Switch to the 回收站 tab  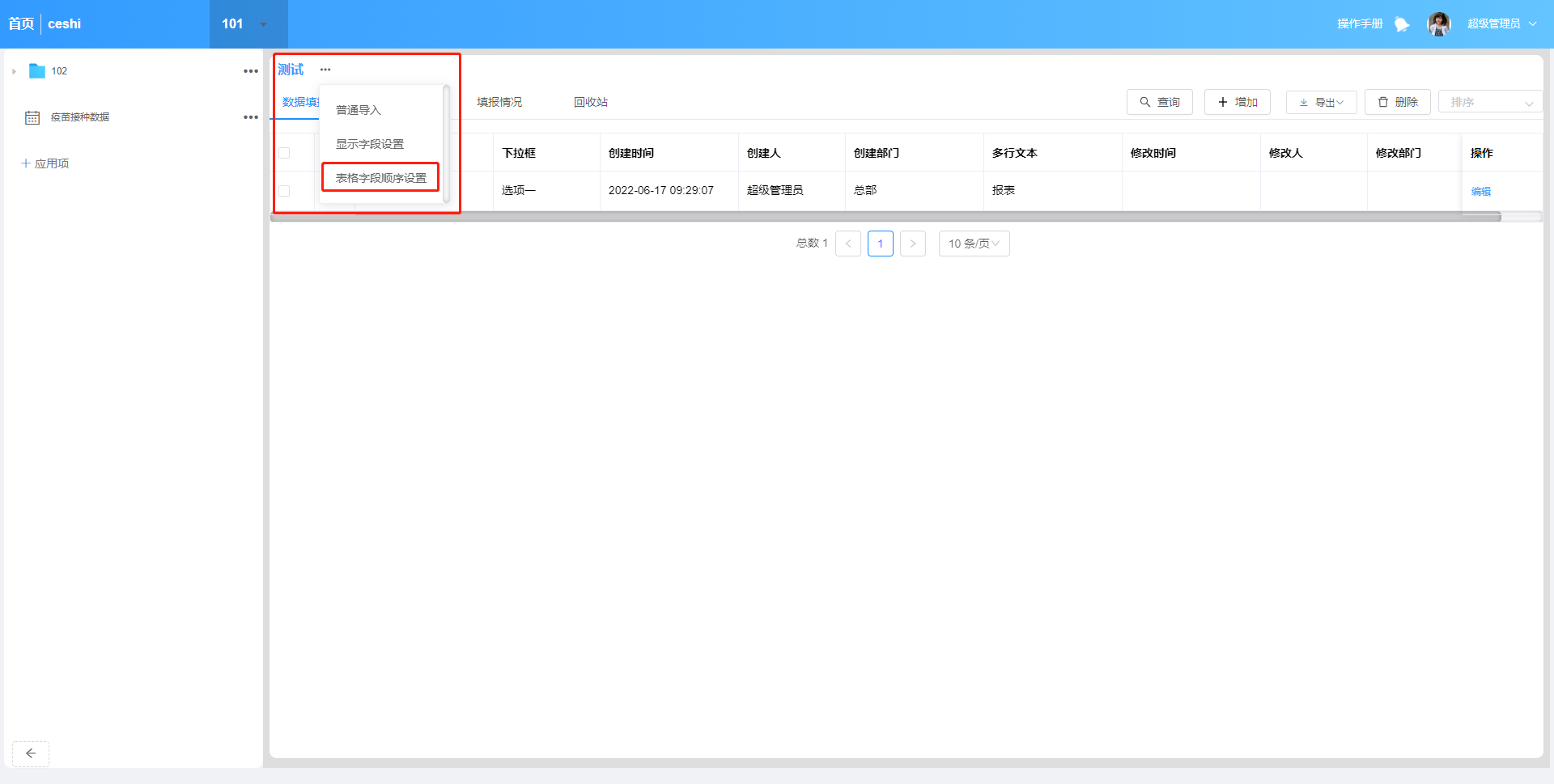tap(590, 102)
